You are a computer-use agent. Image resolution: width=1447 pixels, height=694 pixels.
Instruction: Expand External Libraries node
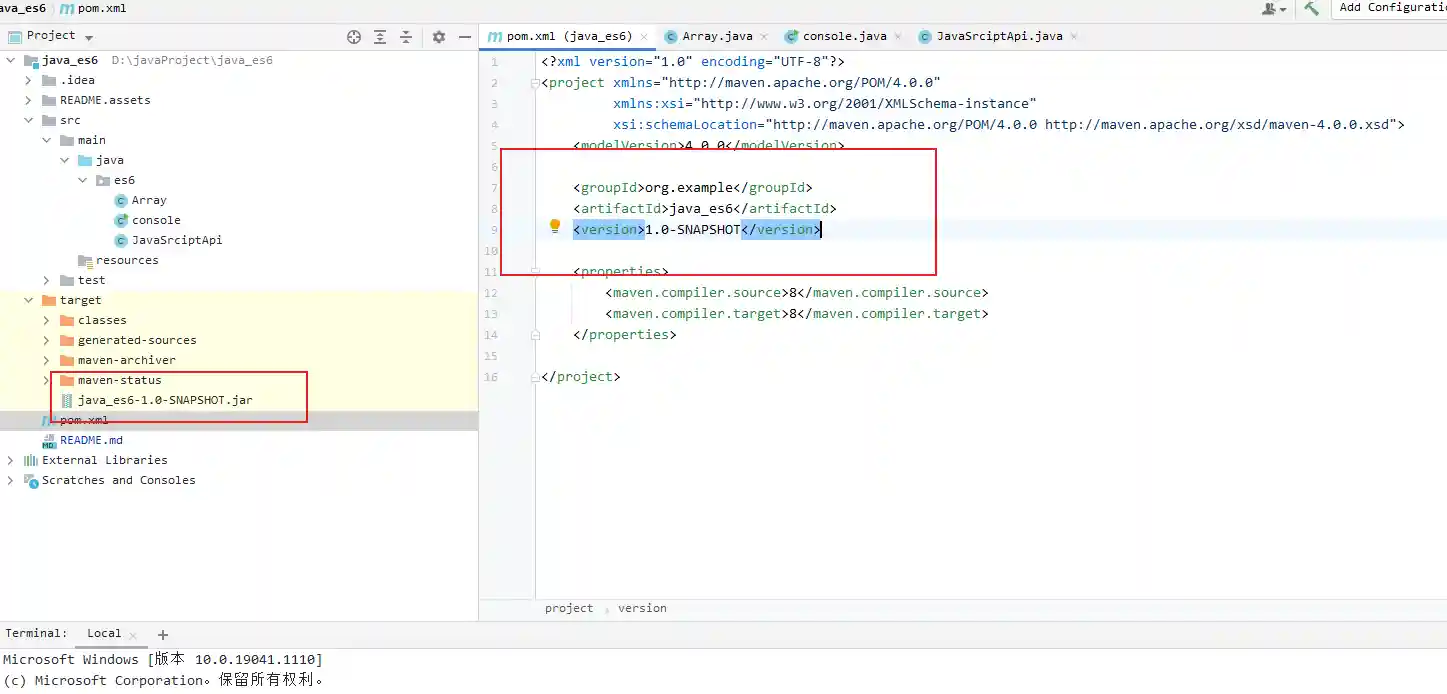coord(11,460)
